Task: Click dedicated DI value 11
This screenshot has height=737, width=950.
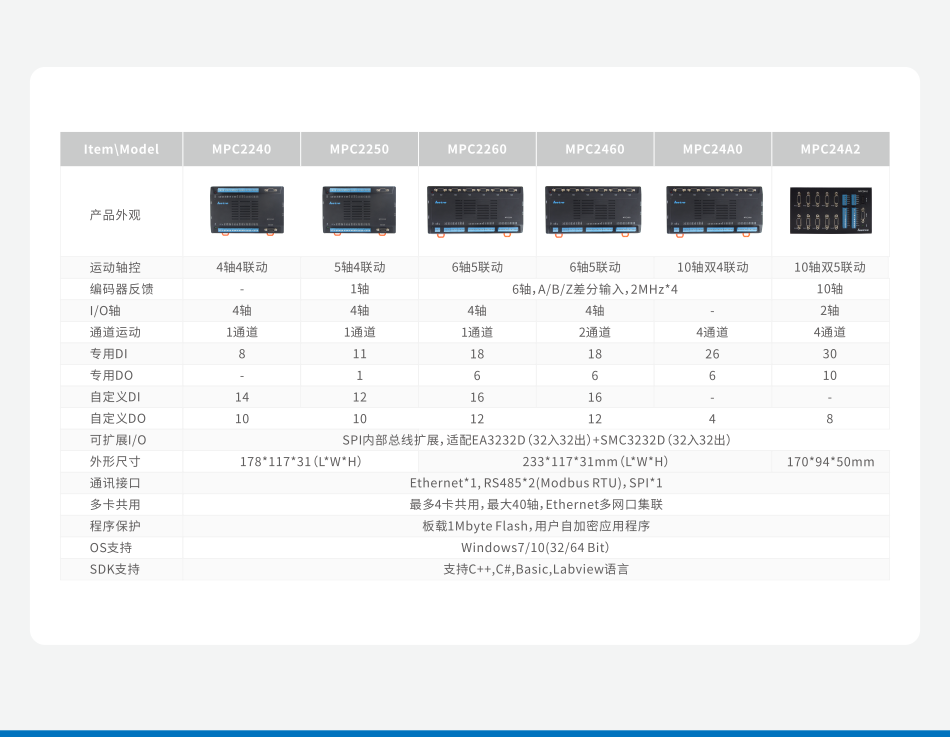Action: pos(359,354)
